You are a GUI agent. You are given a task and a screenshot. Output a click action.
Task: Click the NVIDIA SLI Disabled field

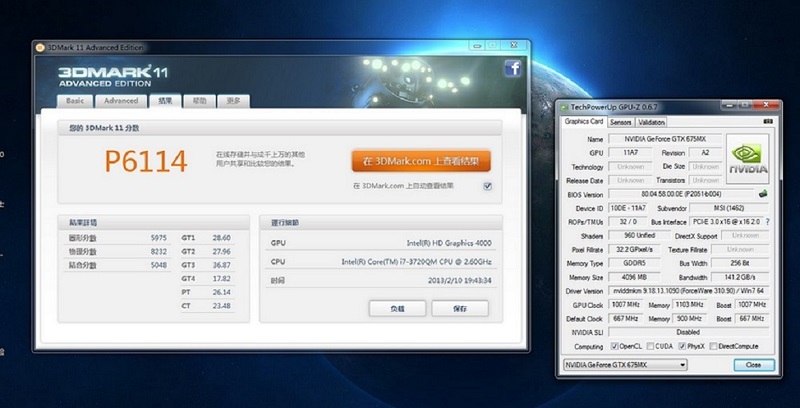pyautogui.click(x=688, y=332)
